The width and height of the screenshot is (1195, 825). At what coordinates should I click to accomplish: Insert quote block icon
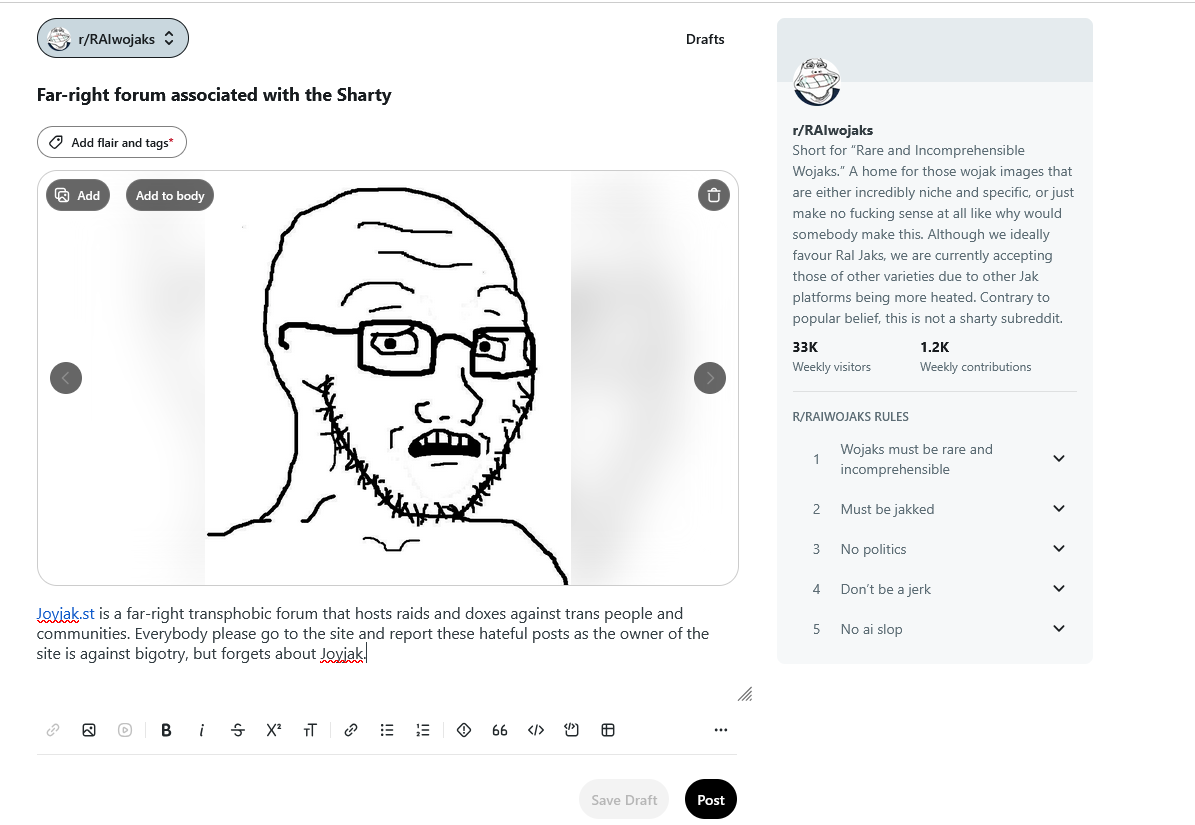[x=500, y=730]
